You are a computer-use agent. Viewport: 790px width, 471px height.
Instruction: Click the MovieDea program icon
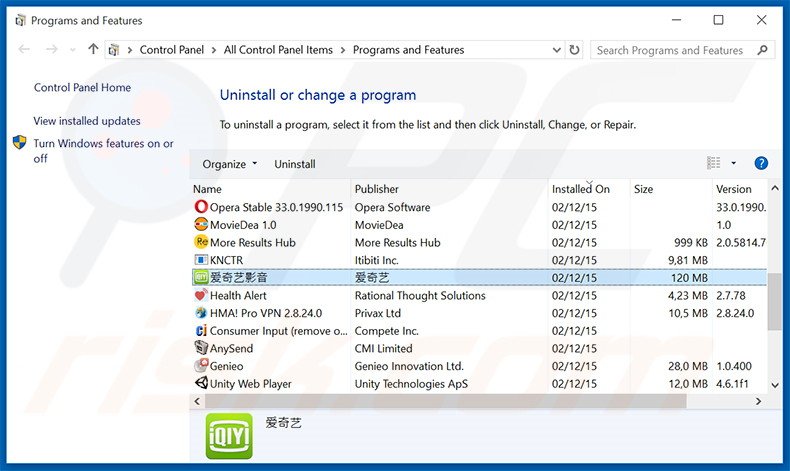(201, 225)
